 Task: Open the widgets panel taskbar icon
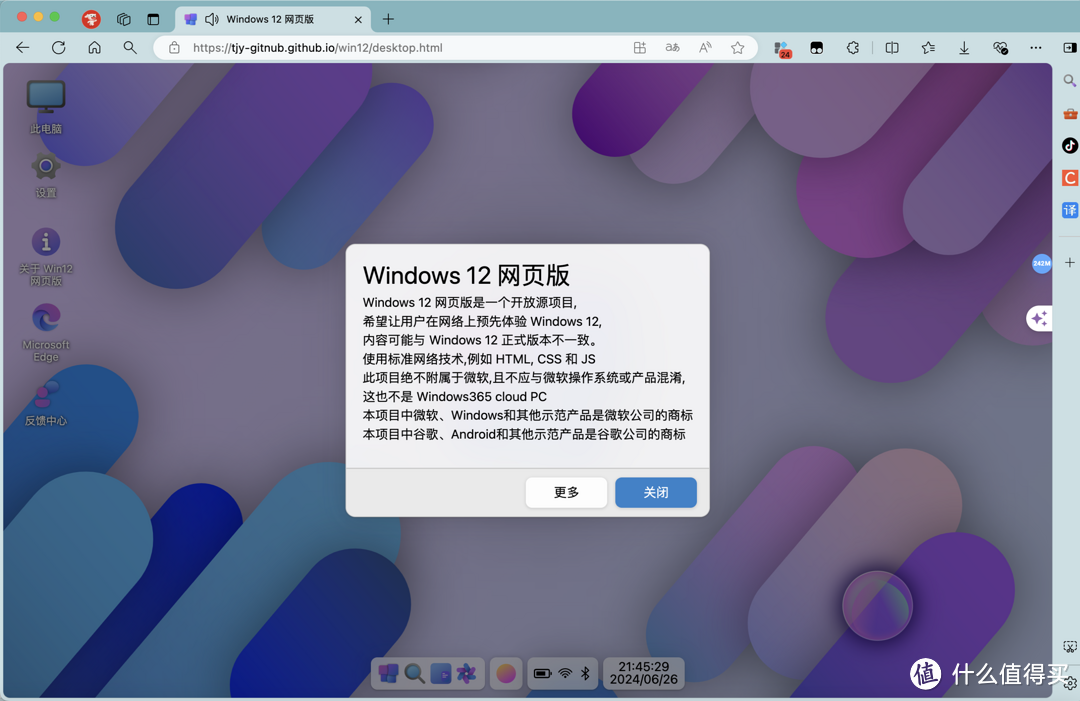(x=441, y=673)
